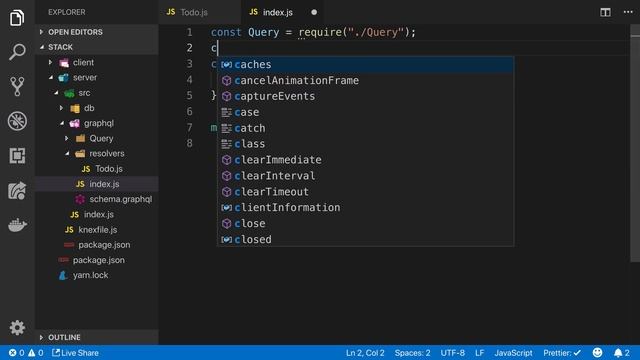640x360 pixels.
Task: Click the Prettier status indicator
Action: click(562, 353)
